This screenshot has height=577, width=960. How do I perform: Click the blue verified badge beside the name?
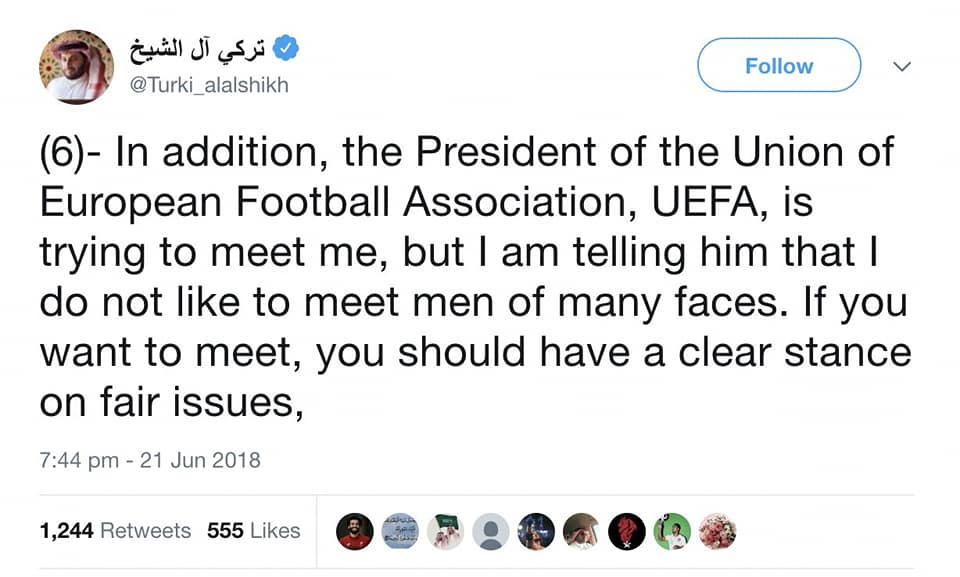click(x=287, y=48)
